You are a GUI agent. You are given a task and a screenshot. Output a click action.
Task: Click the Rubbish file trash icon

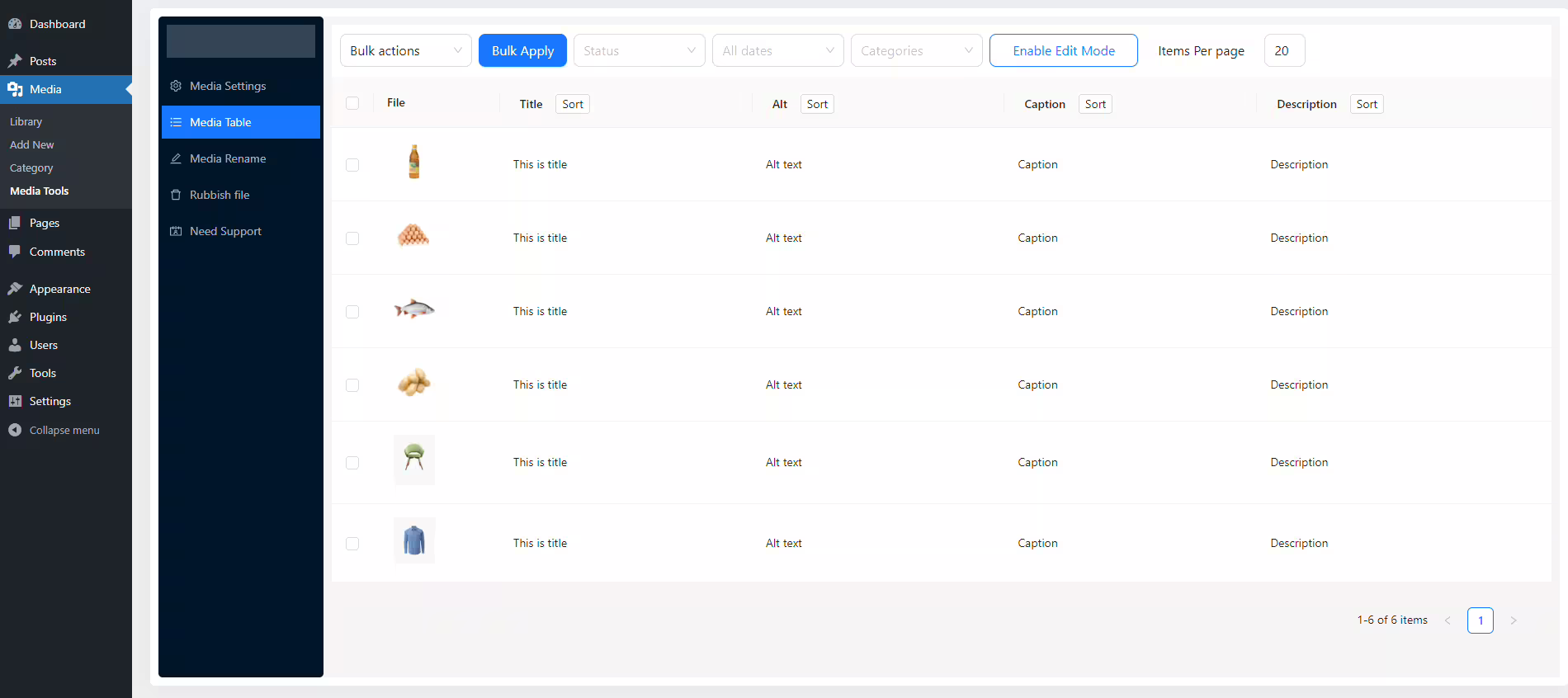[x=176, y=195]
